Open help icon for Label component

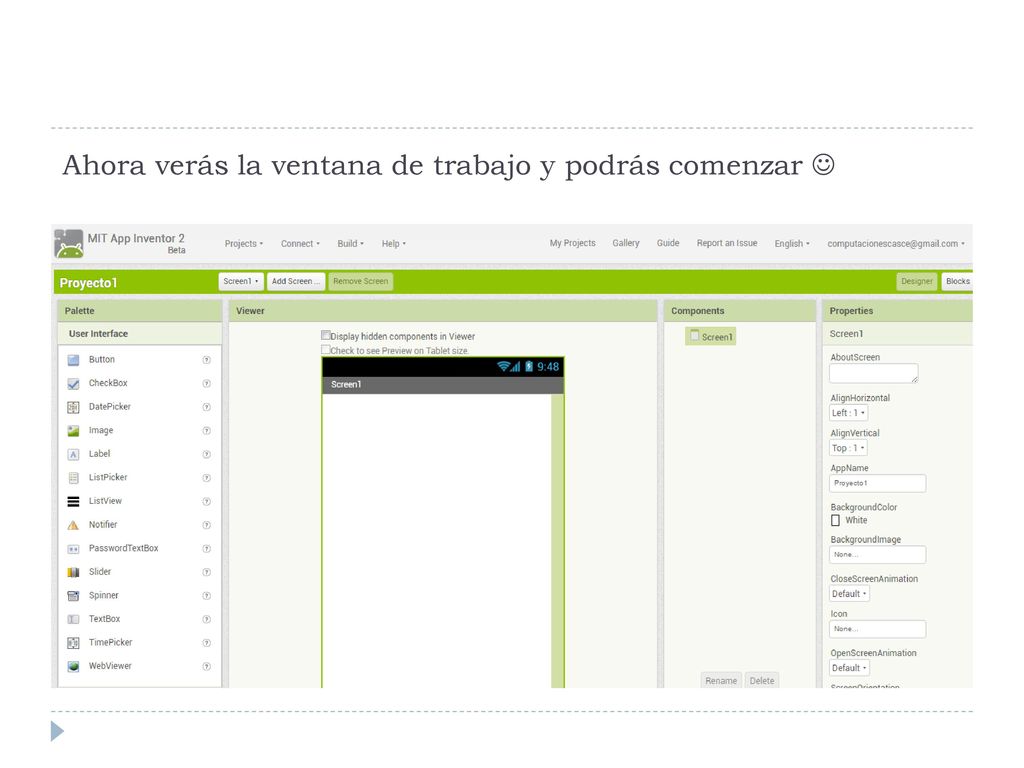[x=206, y=454]
